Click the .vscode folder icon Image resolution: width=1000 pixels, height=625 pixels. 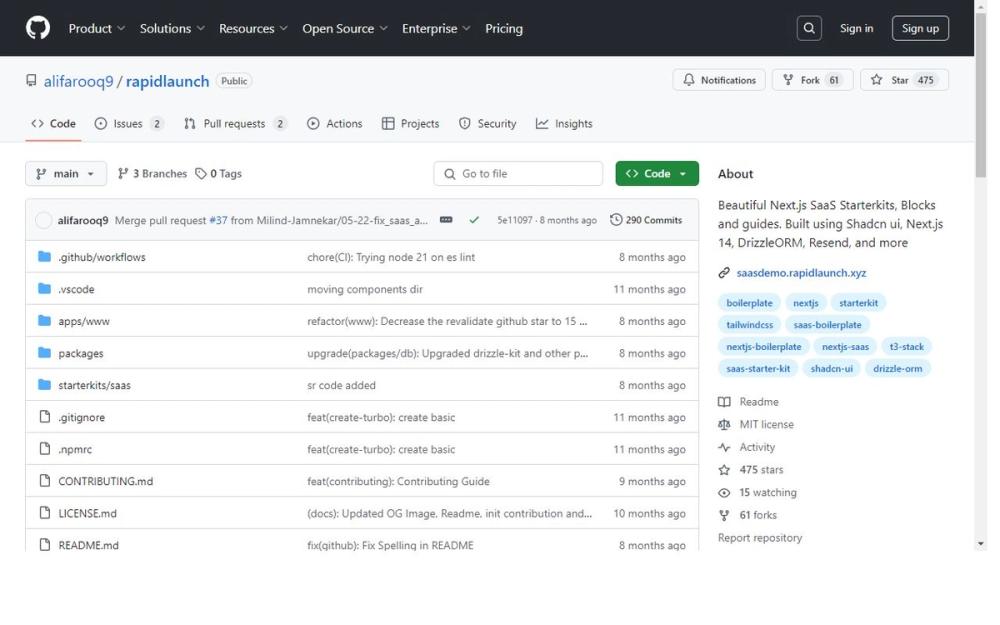tap(44, 288)
